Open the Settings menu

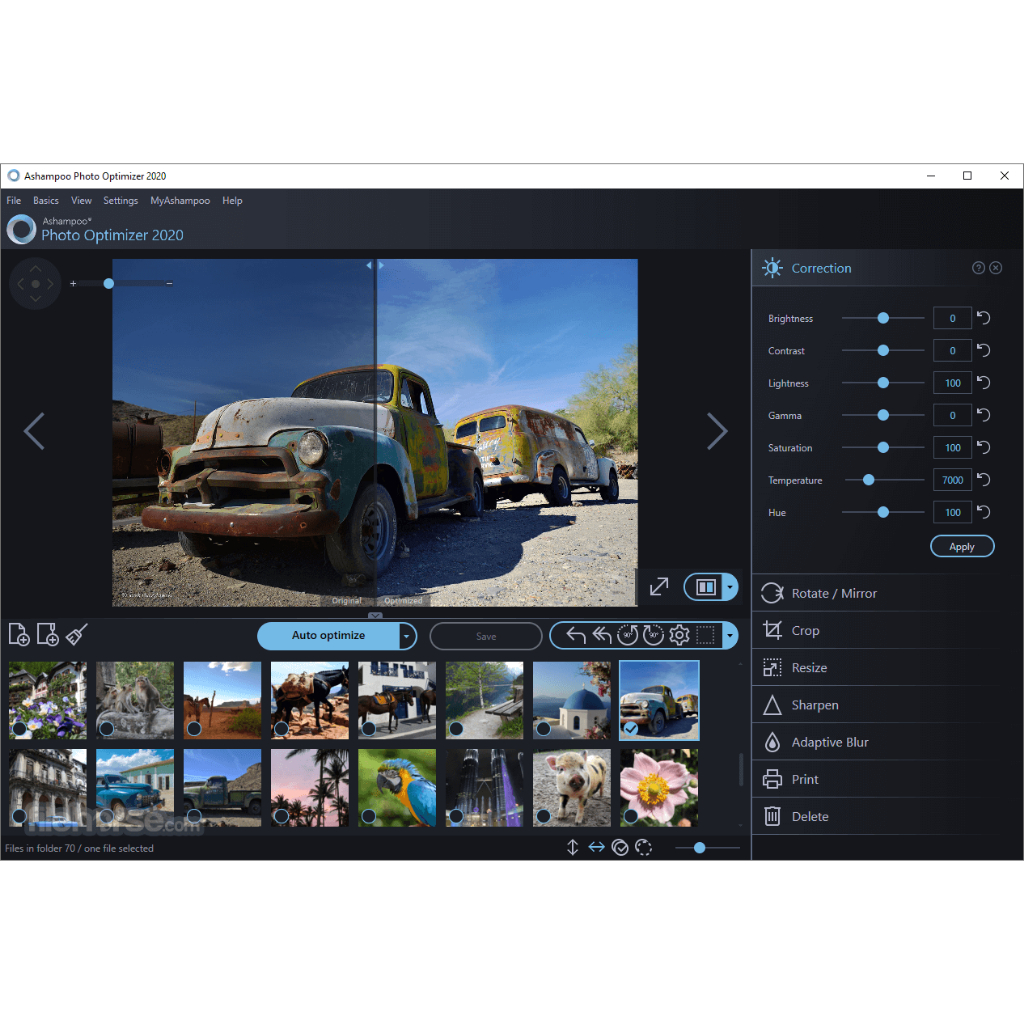click(120, 200)
